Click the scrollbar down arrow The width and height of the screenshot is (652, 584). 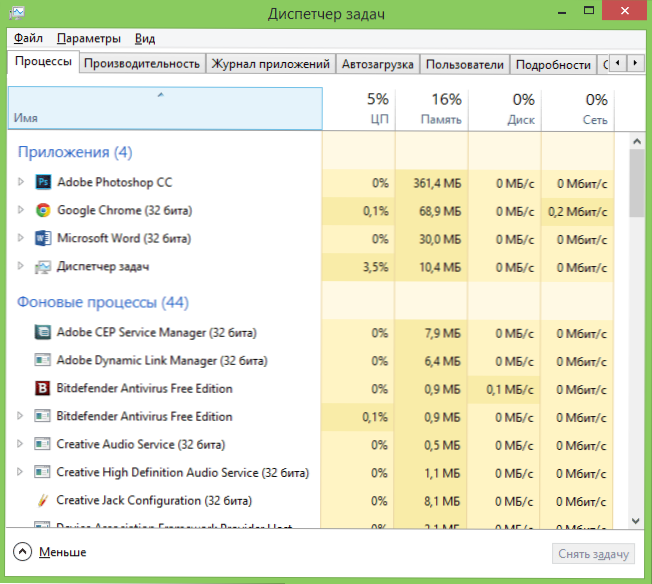636,520
